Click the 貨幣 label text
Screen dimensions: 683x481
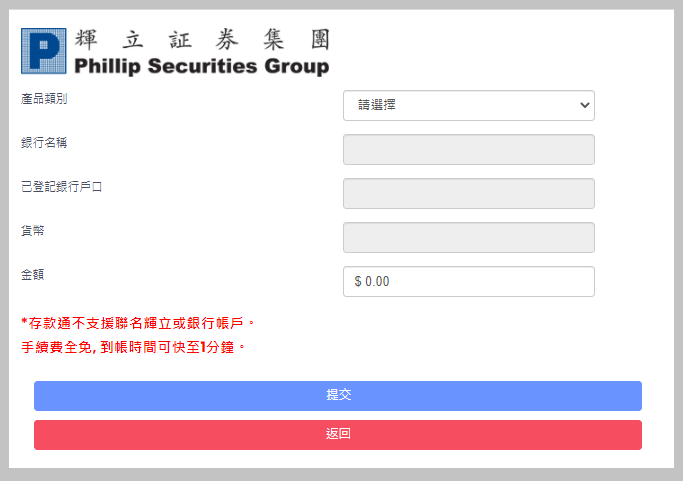click(x=32, y=230)
